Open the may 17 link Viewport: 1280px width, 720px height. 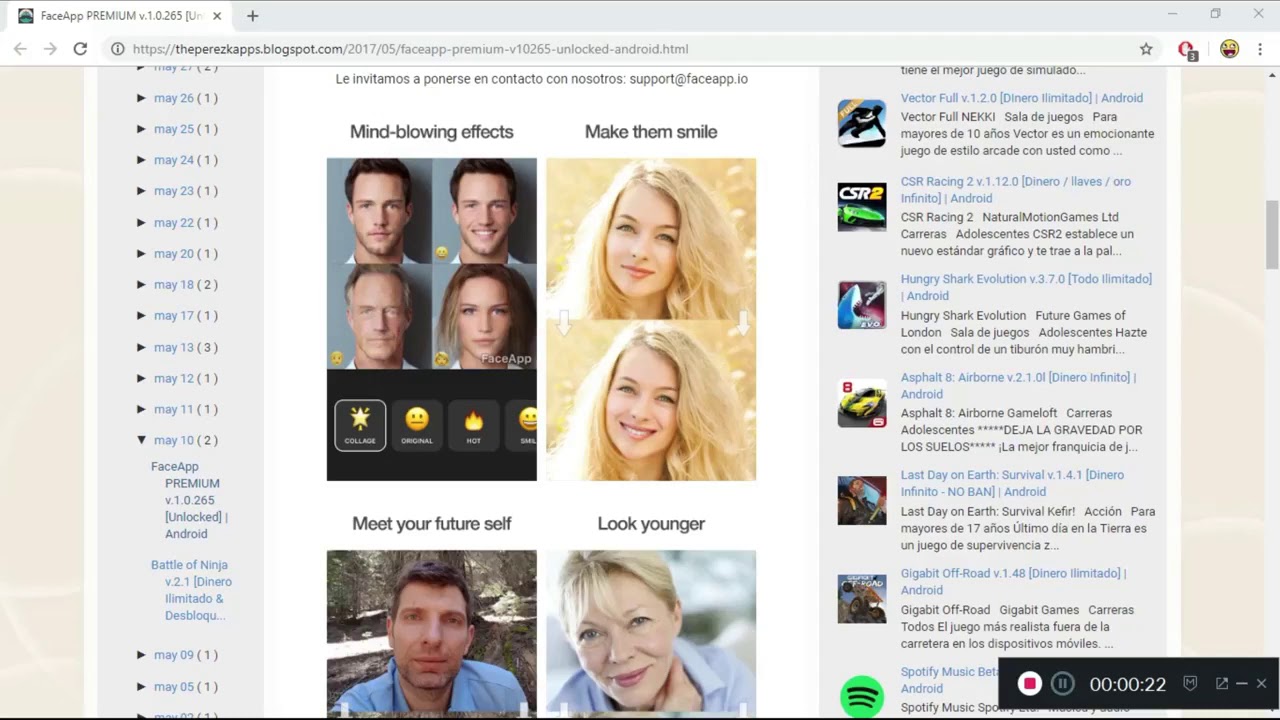(x=173, y=316)
